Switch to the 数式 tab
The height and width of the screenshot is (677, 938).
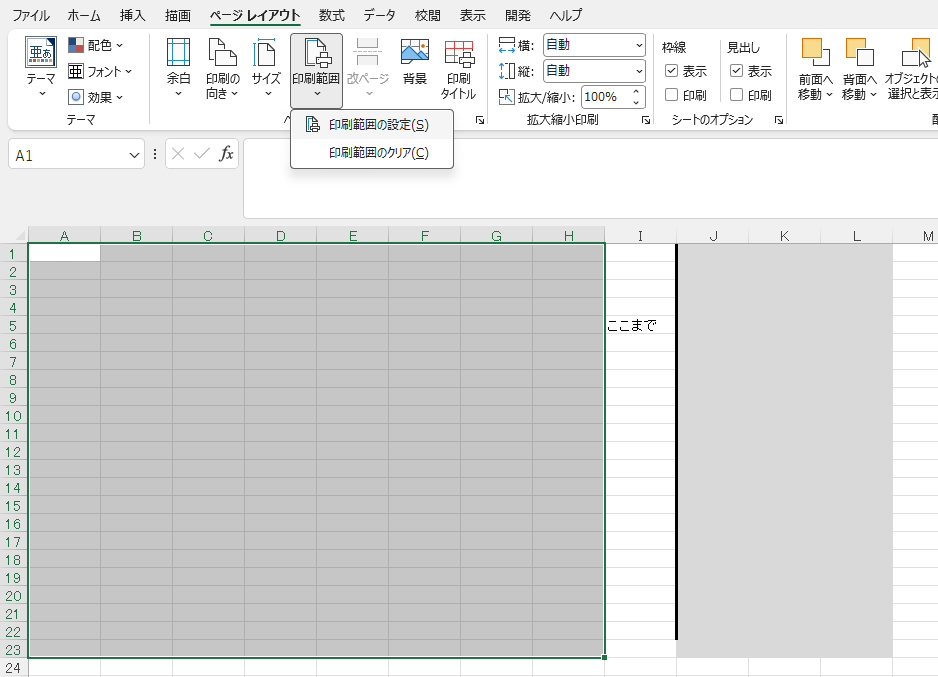pos(332,16)
